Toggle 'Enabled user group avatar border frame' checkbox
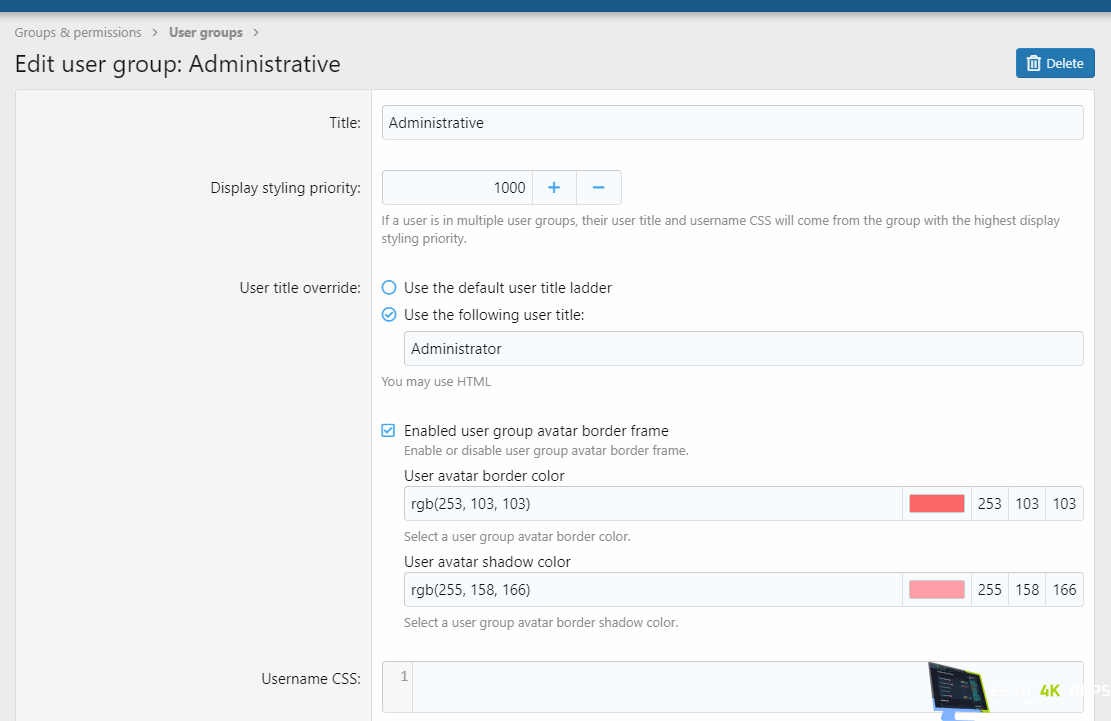 coord(389,431)
